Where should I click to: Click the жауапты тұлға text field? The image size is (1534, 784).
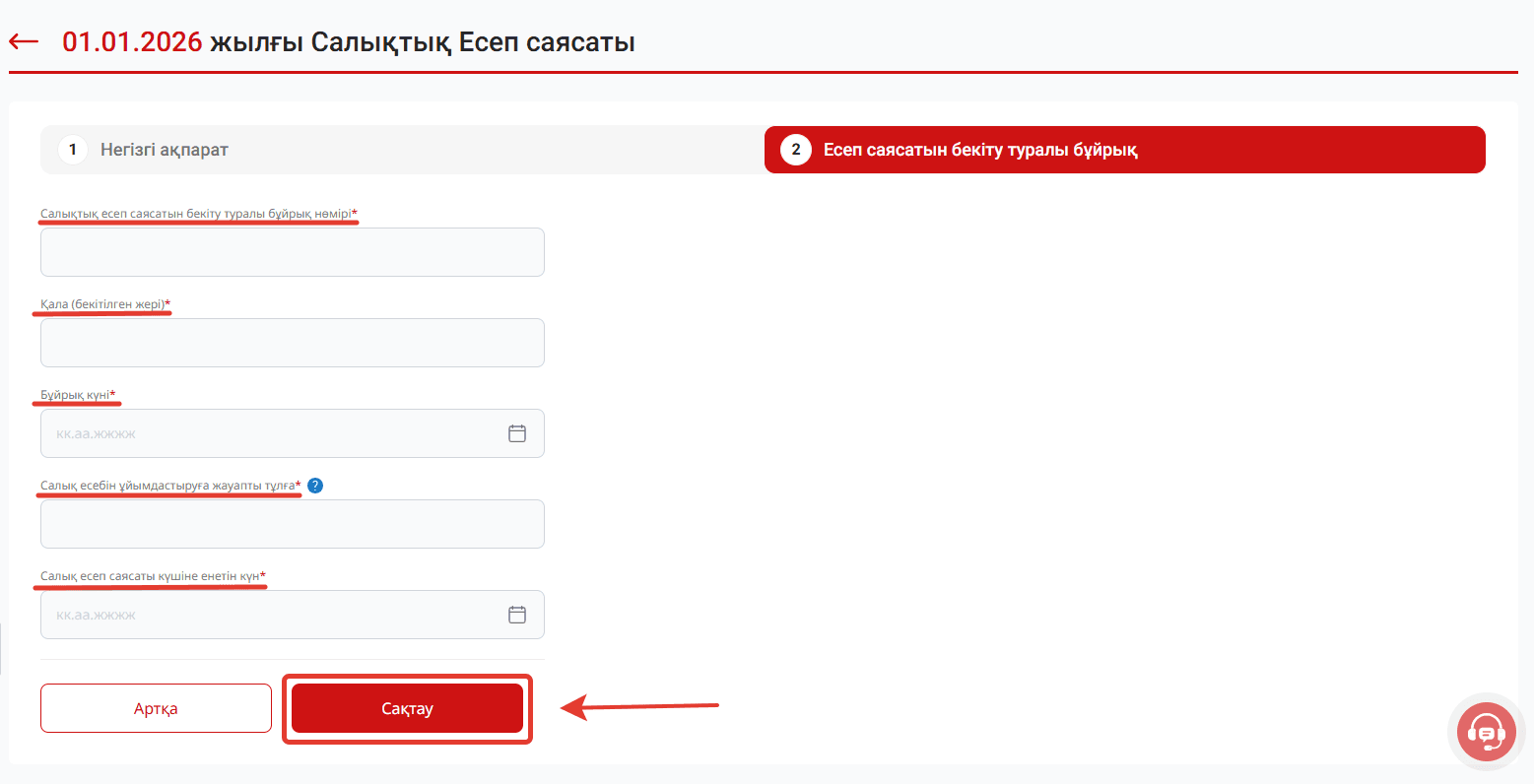pos(292,524)
